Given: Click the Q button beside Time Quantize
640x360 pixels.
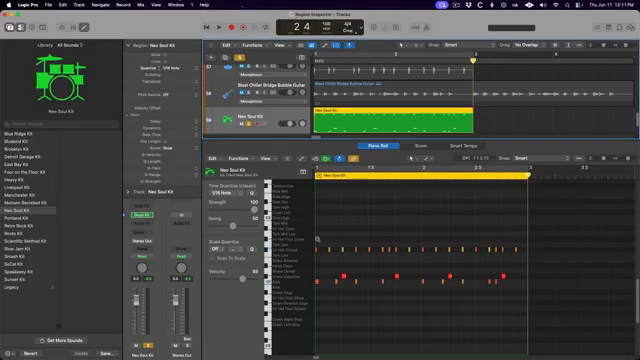Looking at the screenshot, I should pyautogui.click(x=252, y=193).
